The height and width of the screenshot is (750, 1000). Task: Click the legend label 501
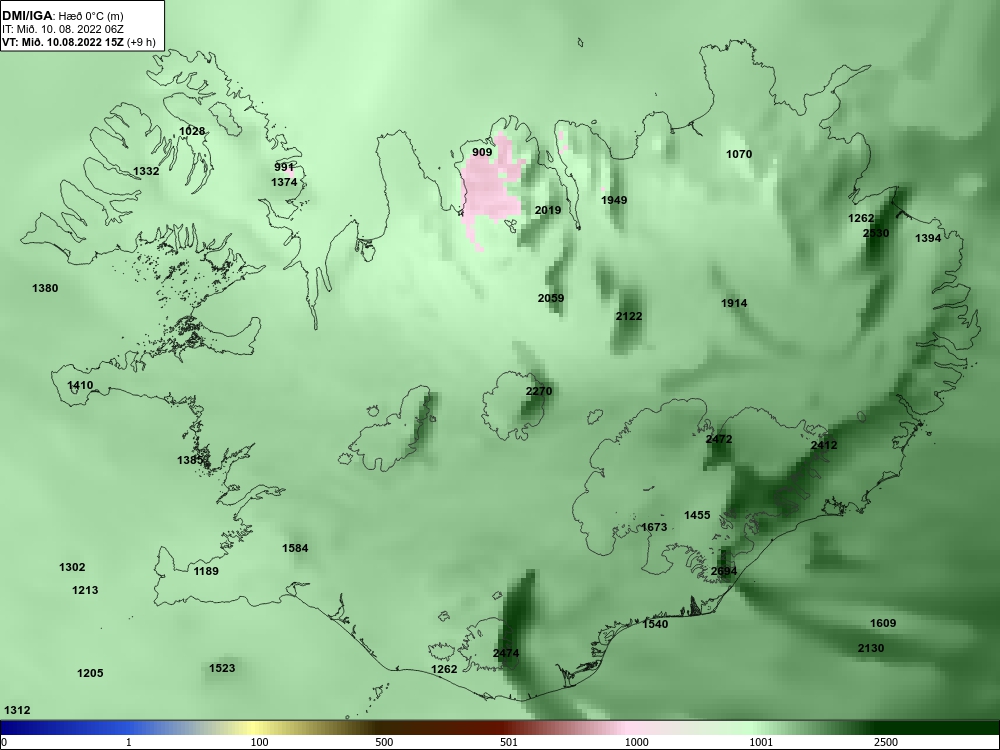[x=511, y=742]
